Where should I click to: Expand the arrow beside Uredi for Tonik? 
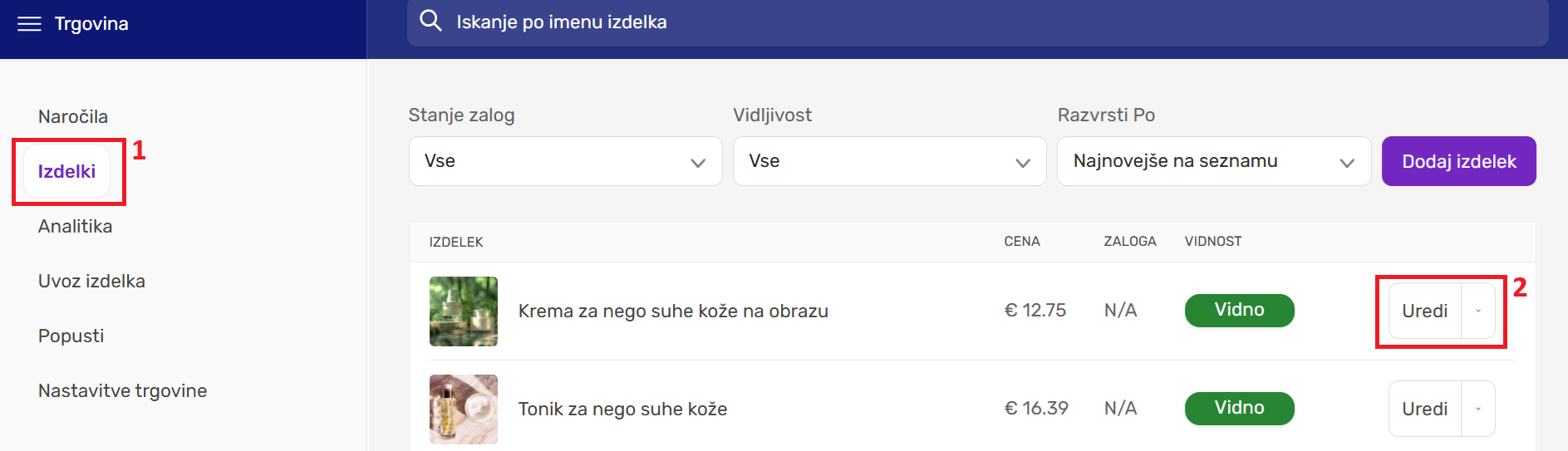1478,409
